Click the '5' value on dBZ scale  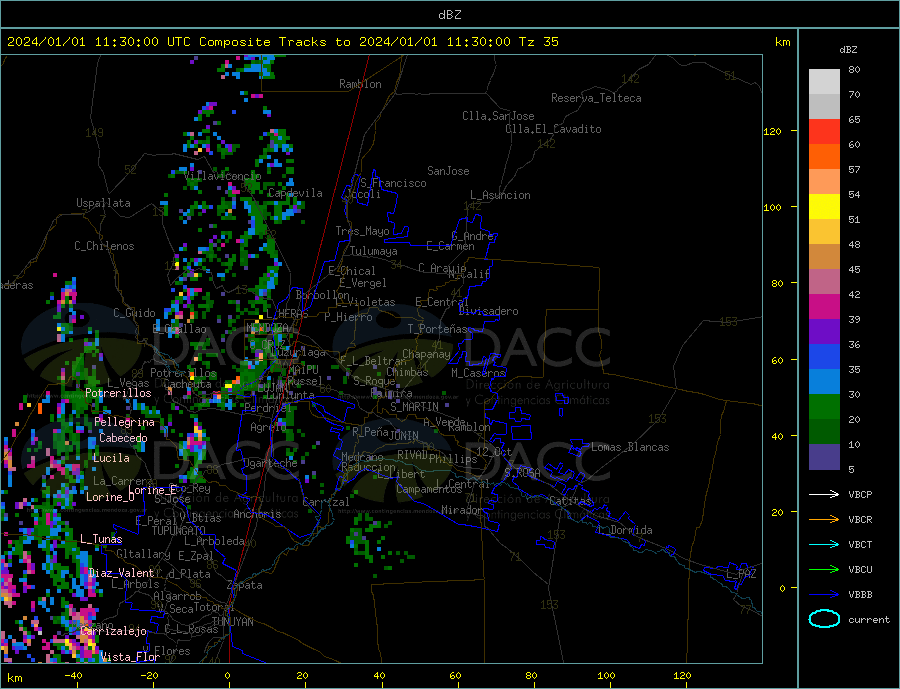point(851,469)
